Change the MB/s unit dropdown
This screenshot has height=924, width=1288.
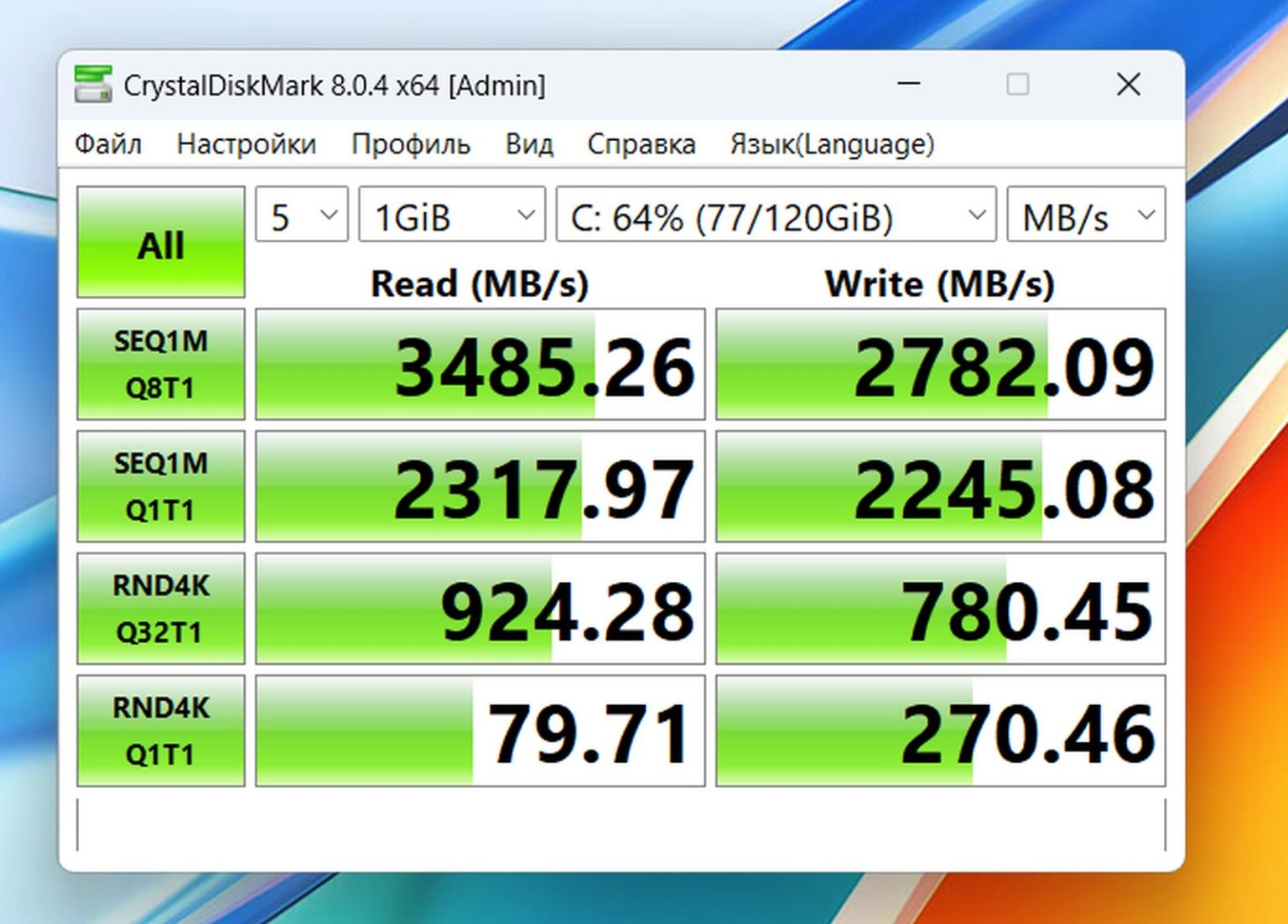[x=1086, y=215]
